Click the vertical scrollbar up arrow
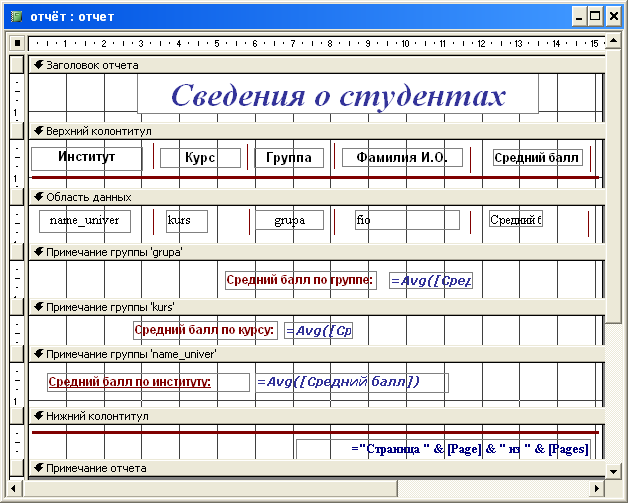This screenshot has width=628, height=503. coord(613,41)
